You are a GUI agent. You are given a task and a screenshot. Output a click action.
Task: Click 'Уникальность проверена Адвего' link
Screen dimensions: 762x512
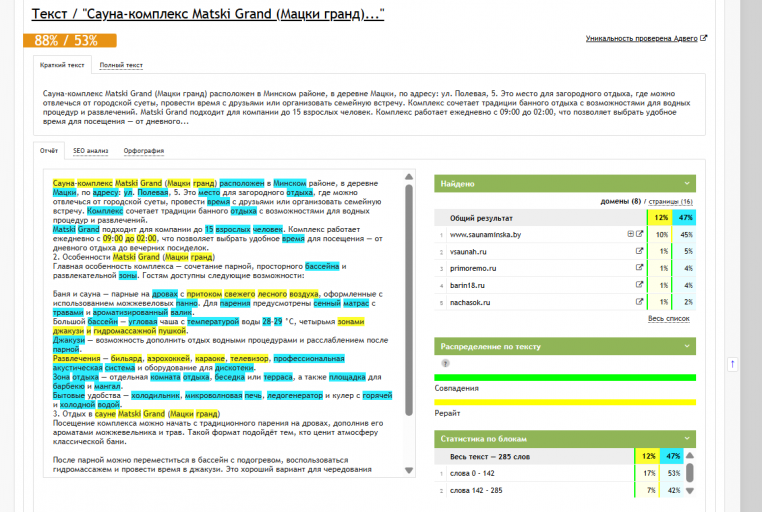641,38
